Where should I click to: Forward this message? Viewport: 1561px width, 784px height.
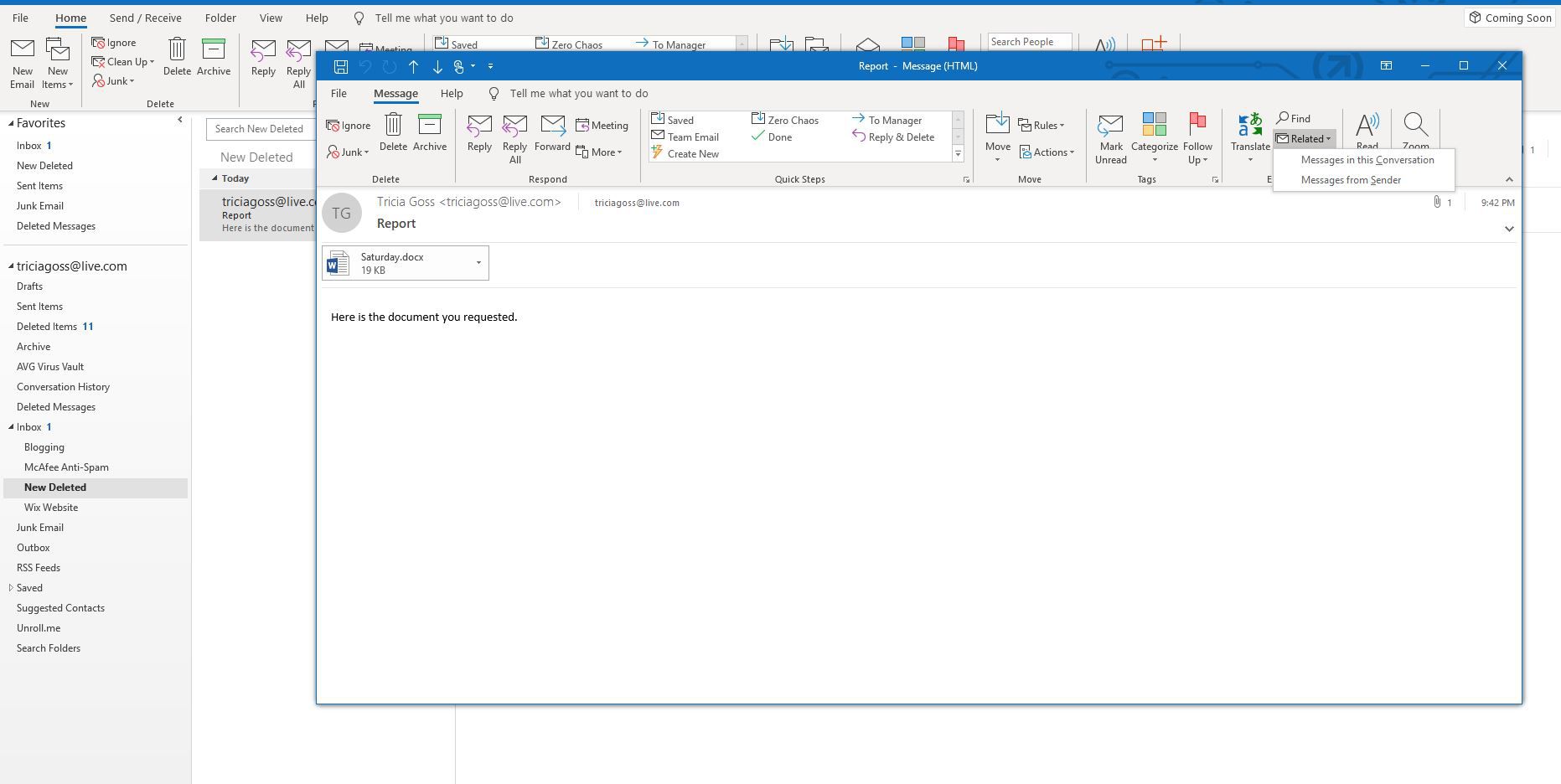pos(552,132)
